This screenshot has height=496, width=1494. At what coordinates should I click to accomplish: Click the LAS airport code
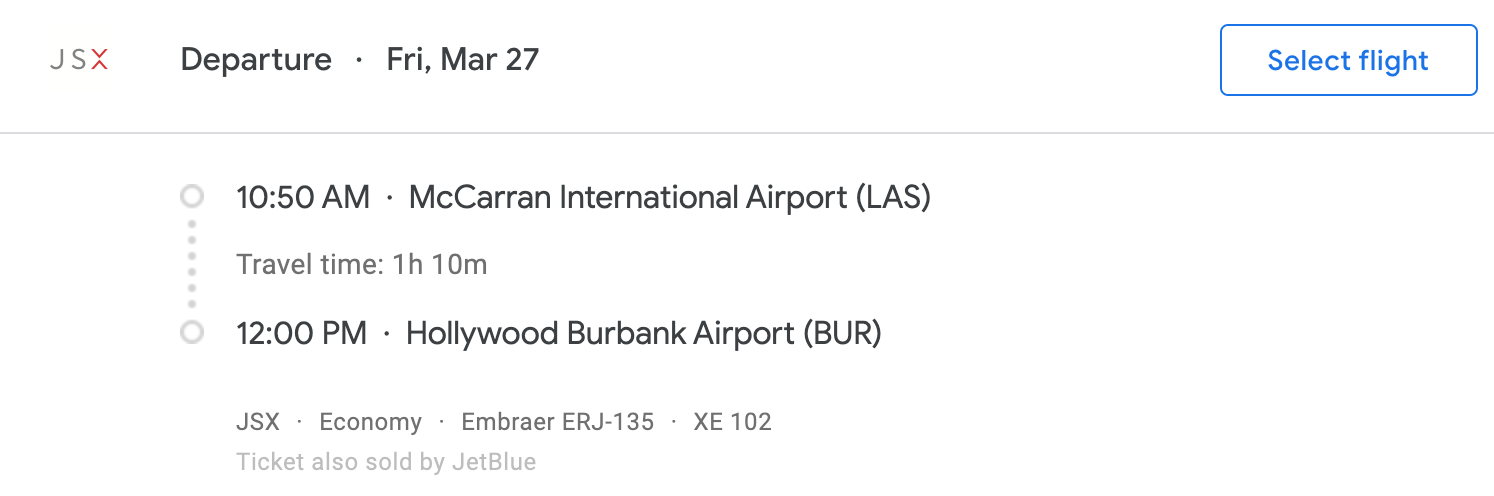click(x=893, y=198)
